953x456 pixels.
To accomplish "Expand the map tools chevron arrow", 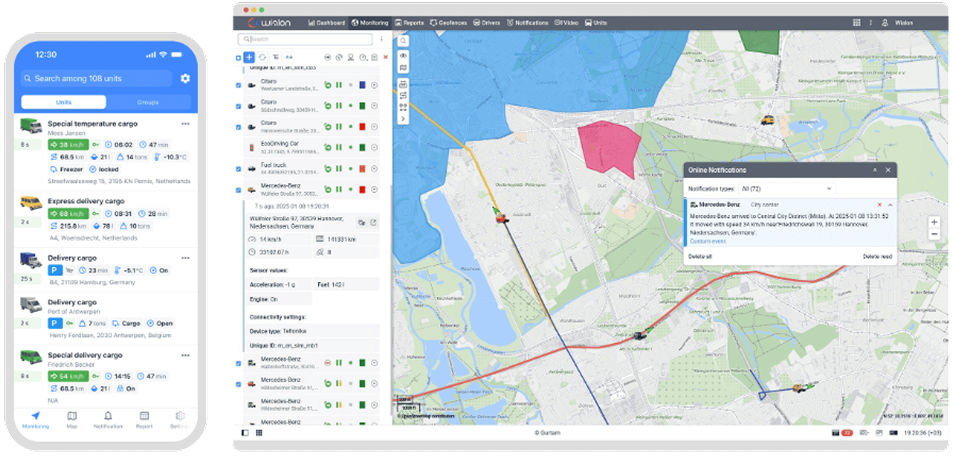I will pos(403,118).
